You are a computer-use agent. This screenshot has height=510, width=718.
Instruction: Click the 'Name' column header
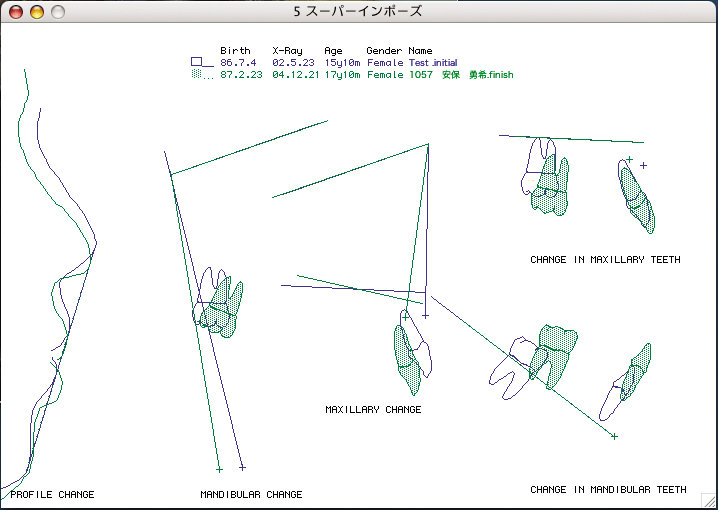pyautogui.click(x=420, y=50)
